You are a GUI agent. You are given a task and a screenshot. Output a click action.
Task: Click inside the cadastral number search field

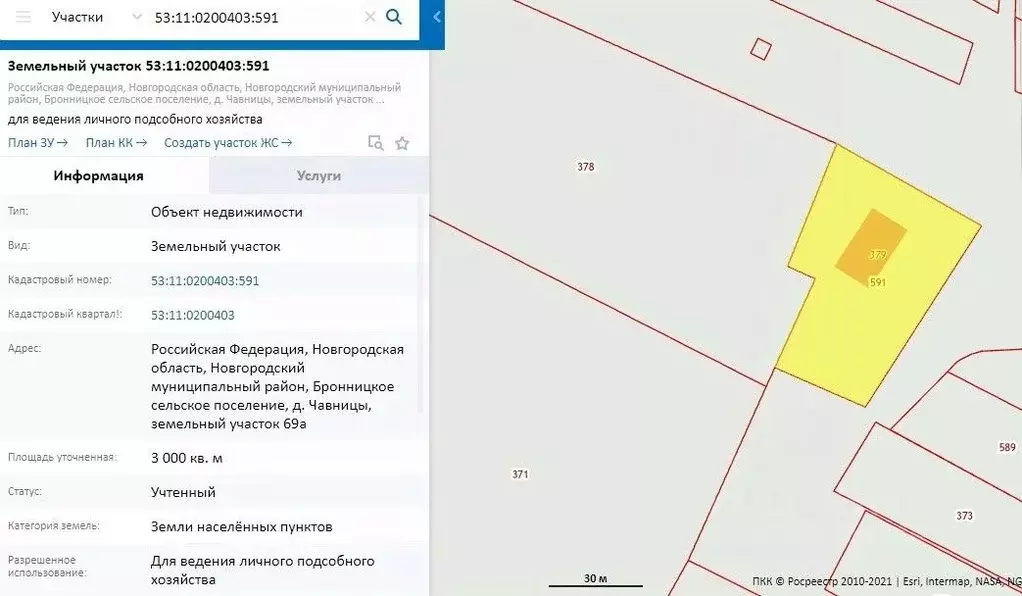click(x=250, y=16)
